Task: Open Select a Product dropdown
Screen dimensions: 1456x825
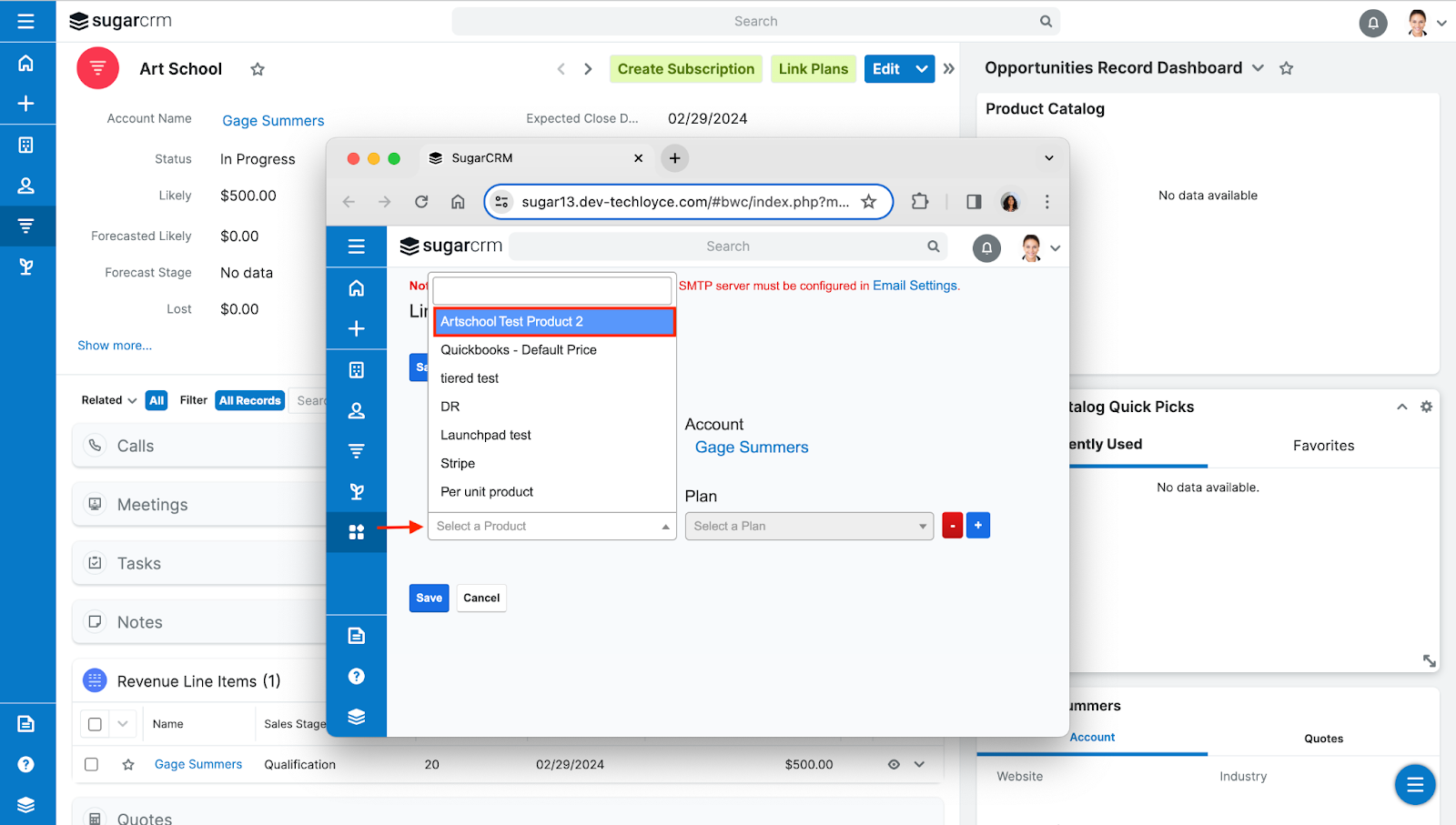Action: 552,527
